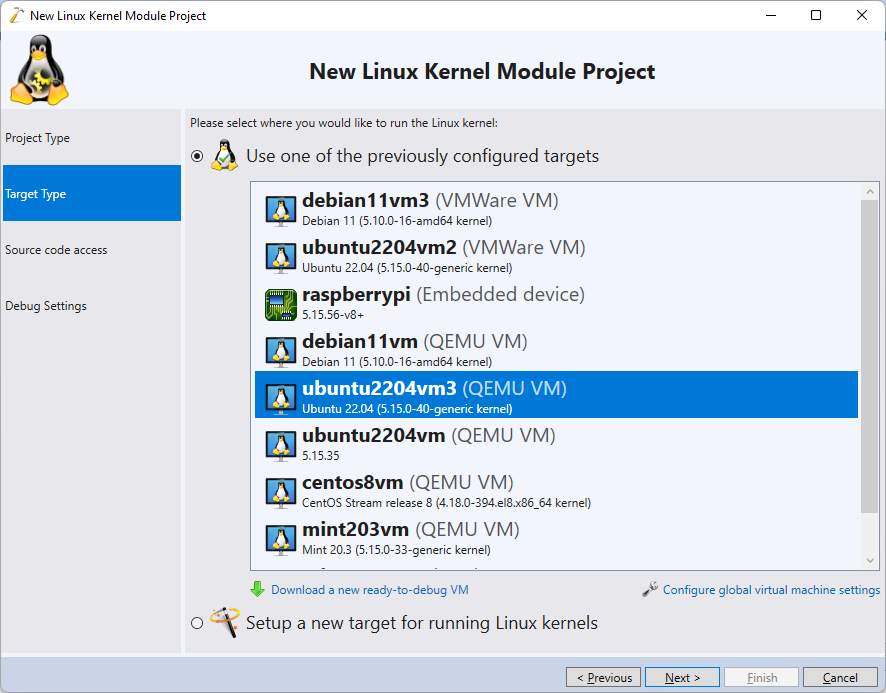
Task: Click the debian11vm3 VMWare VM penguin icon
Action: tap(281, 211)
